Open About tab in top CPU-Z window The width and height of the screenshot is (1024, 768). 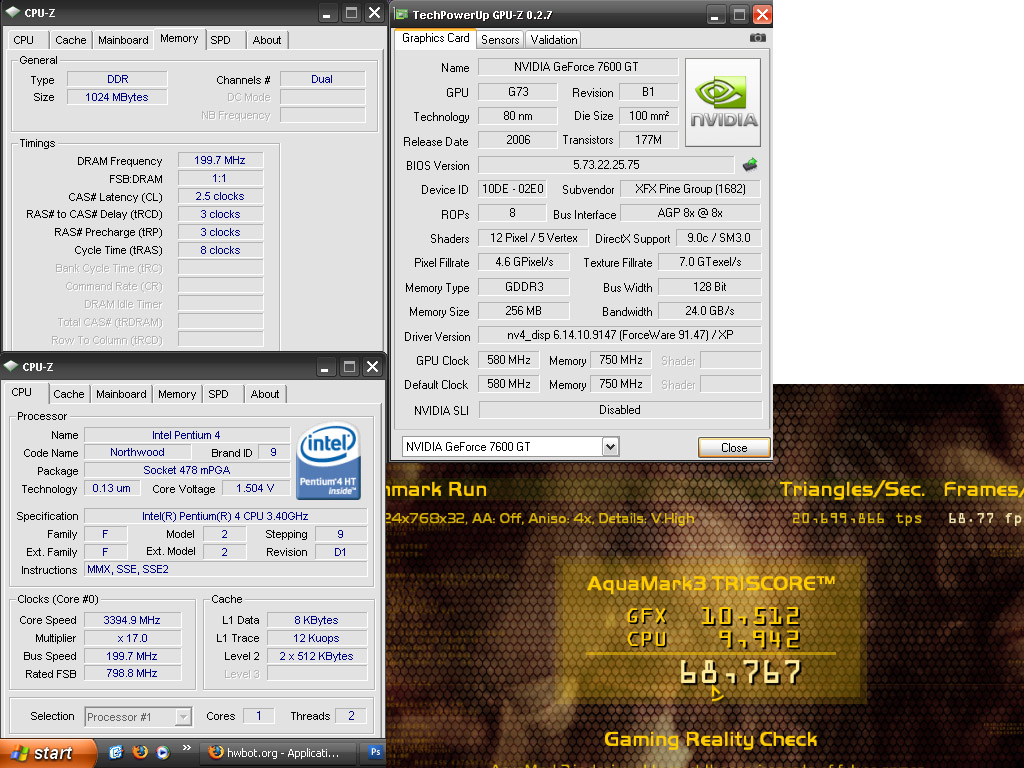[267, 40]
